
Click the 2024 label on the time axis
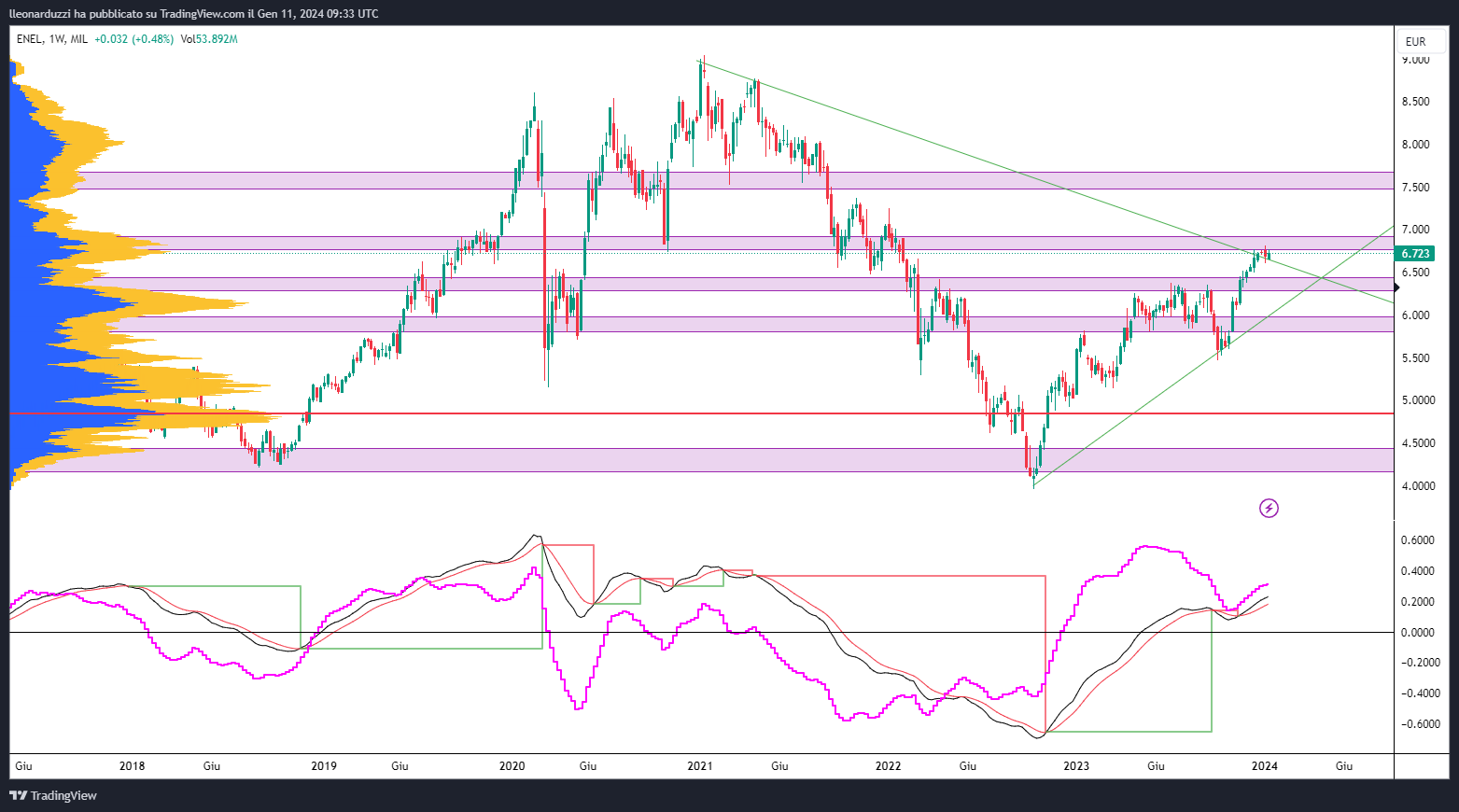(x=1265, y=766)
